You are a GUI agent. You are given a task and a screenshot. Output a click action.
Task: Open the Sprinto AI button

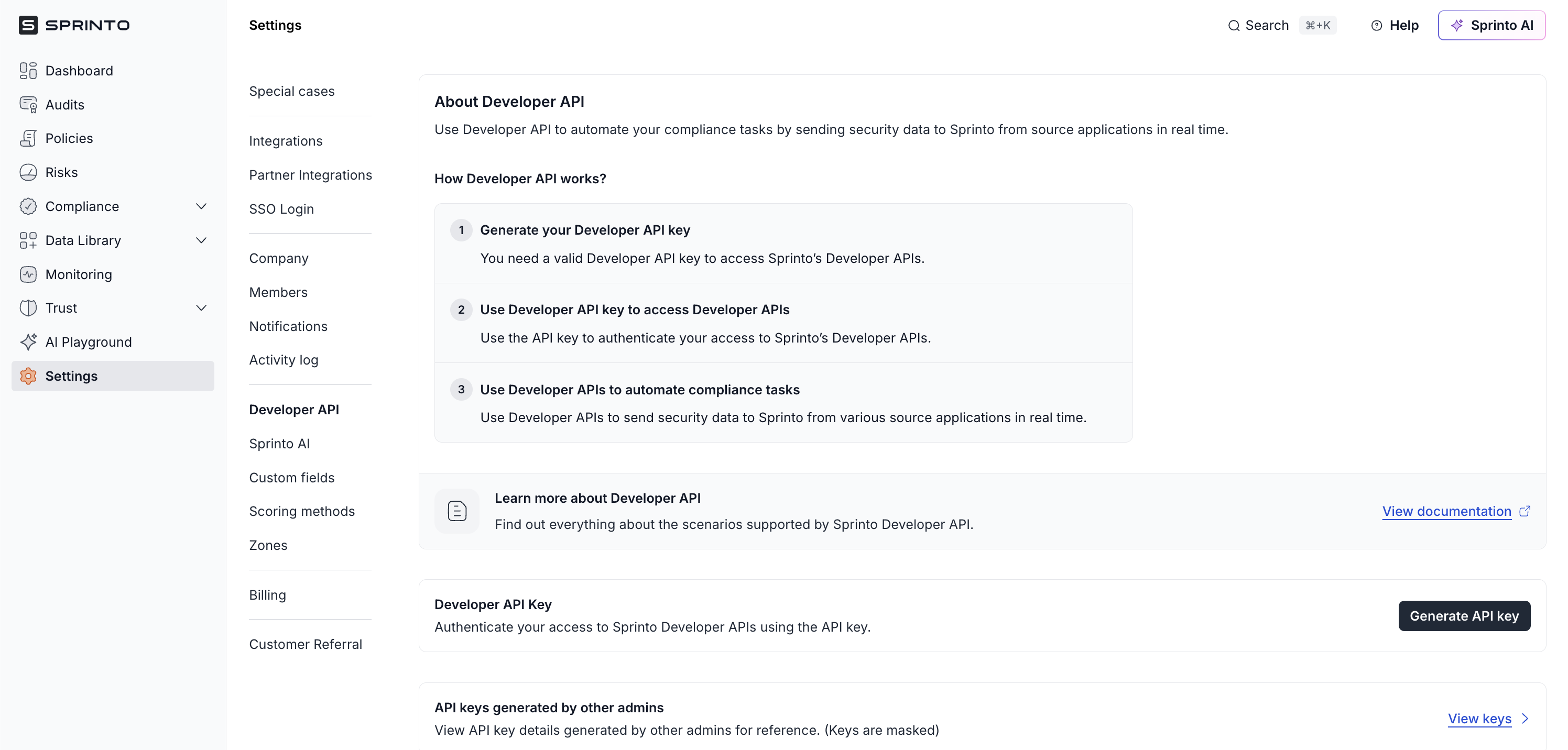click(1491, 26)
